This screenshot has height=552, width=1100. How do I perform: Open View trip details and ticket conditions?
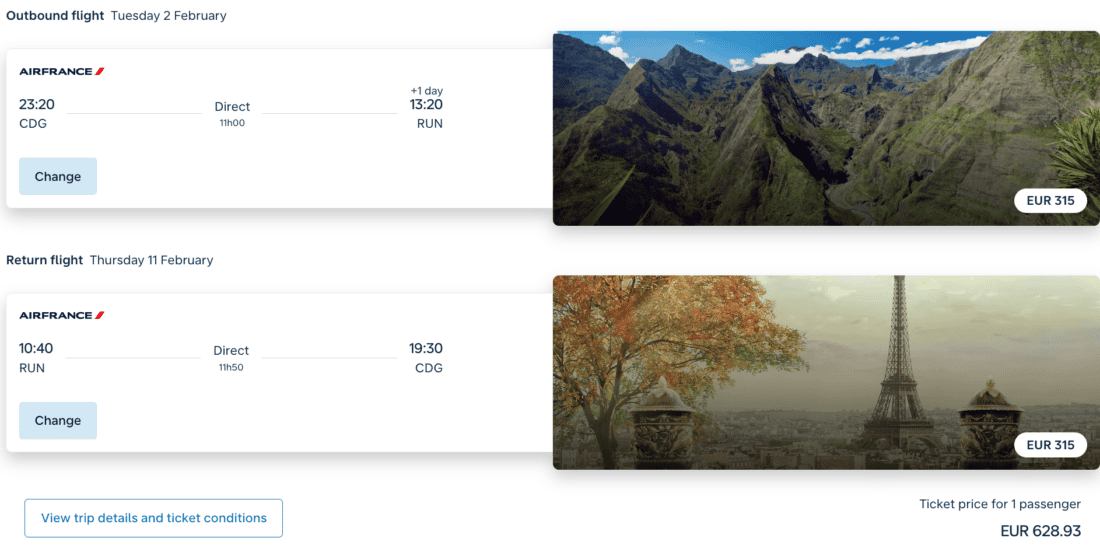[x=154, y=518]
